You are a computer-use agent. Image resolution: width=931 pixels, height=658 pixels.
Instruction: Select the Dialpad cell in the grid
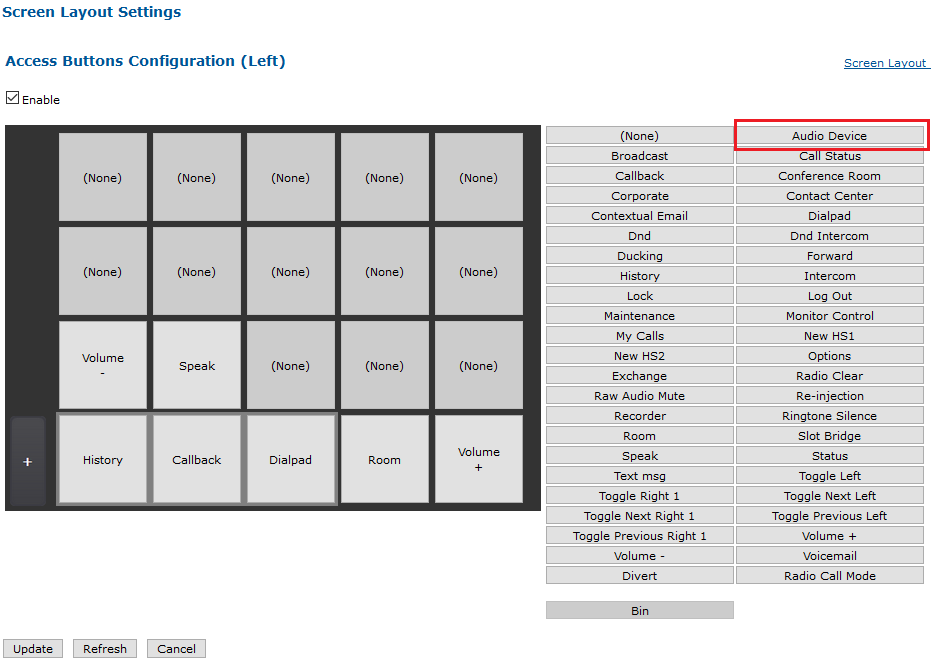pos(290,460)
